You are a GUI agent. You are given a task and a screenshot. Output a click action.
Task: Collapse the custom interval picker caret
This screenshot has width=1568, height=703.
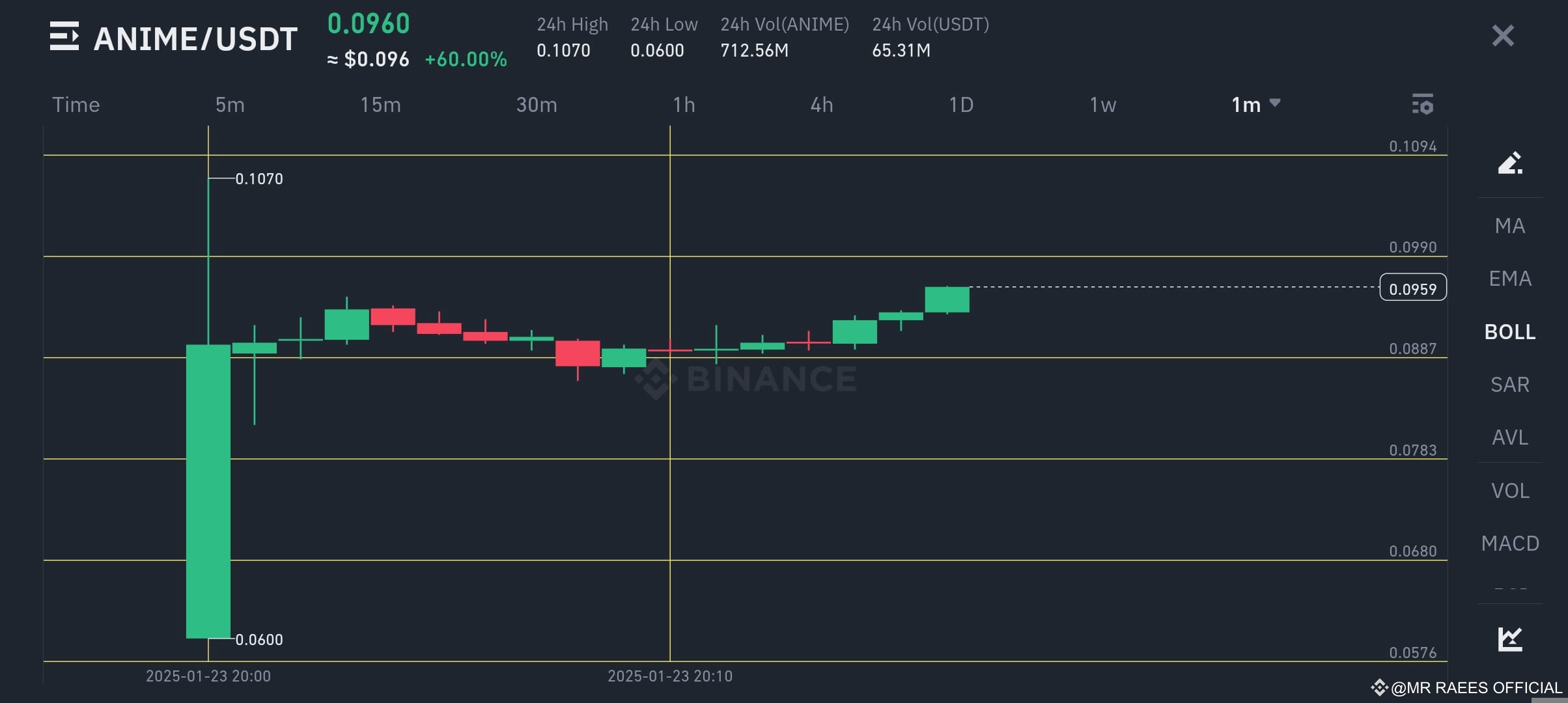point(1275,103)
